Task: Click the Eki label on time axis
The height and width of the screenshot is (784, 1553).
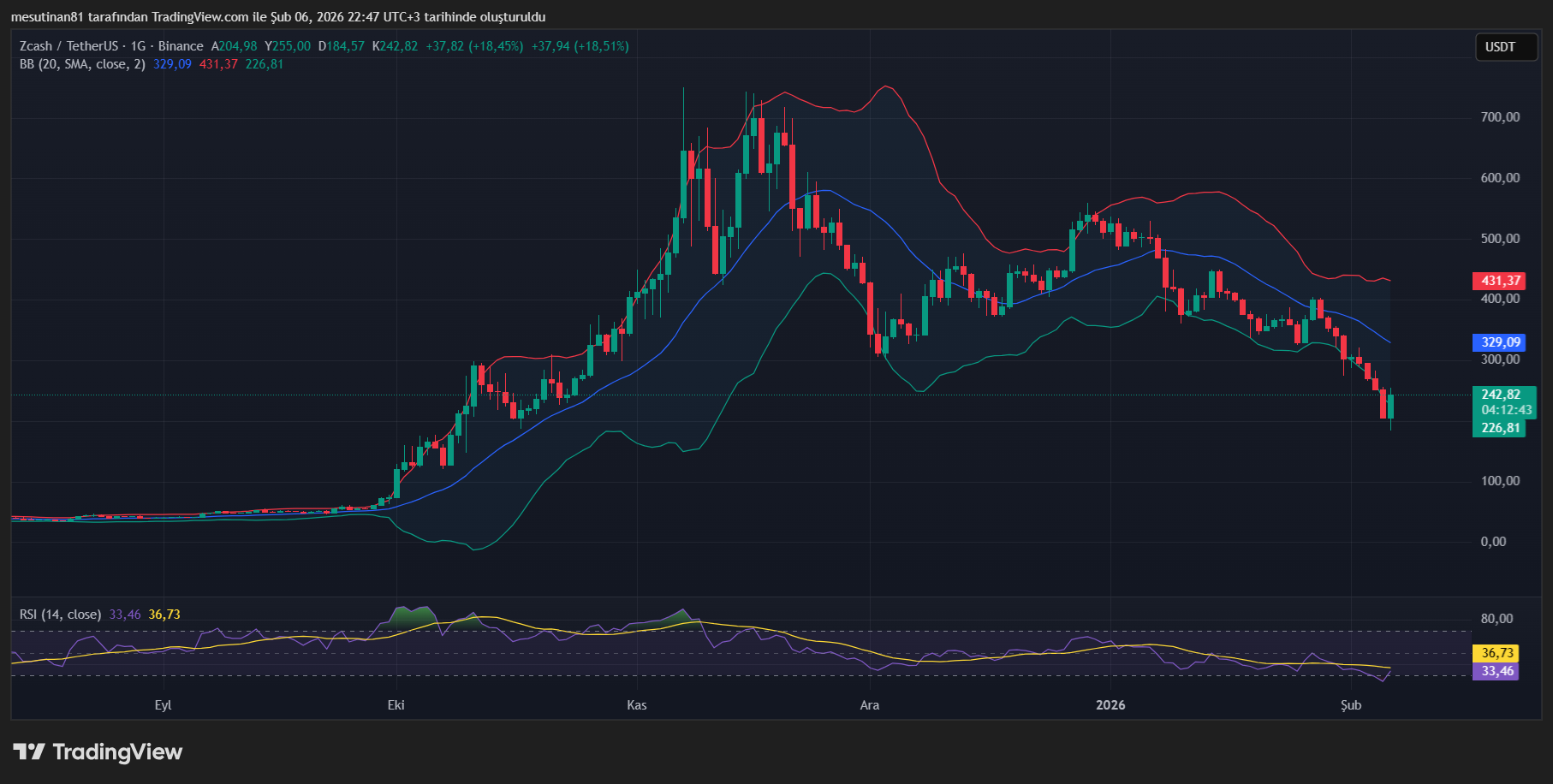Action: (396, 705)
